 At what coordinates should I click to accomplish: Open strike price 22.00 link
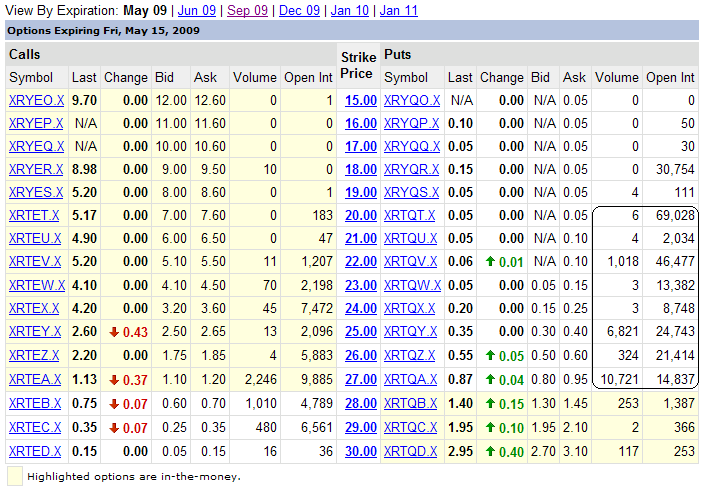[361, 261]
